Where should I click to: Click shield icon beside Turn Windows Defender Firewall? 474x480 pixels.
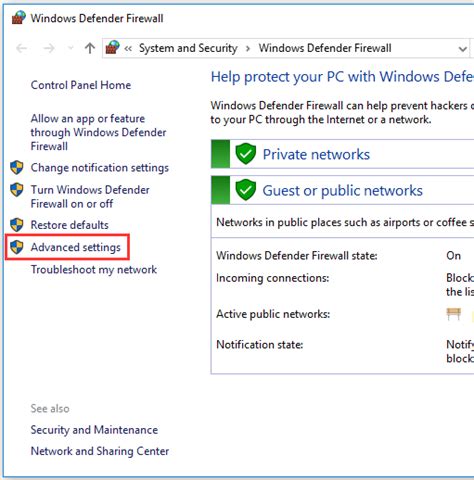17,190
